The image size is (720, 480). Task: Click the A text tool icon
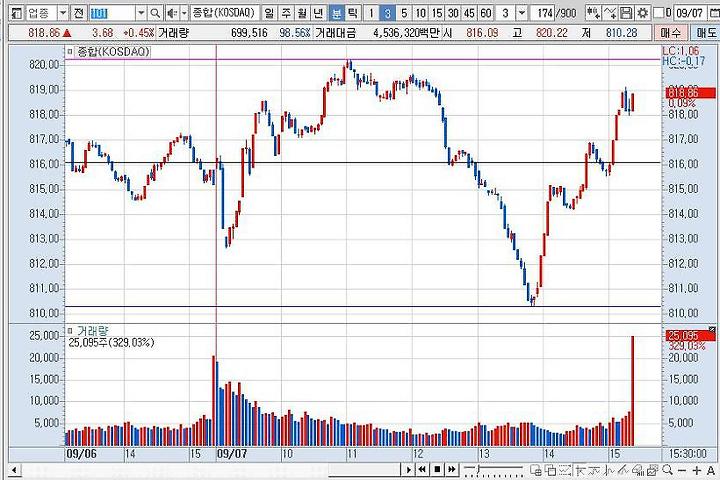pyautogui.click(x=710, y=470)
